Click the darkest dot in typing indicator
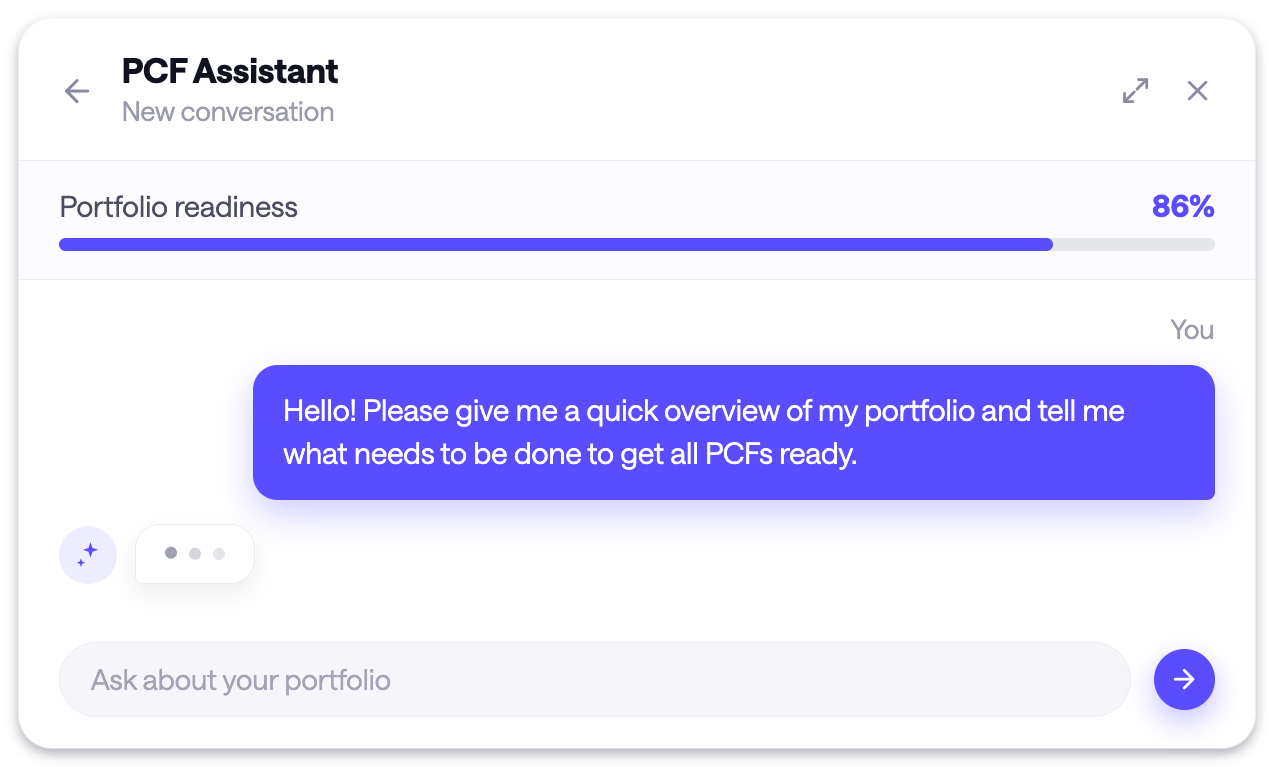The width and height of the screenshot is (1274, 767). 171,553
